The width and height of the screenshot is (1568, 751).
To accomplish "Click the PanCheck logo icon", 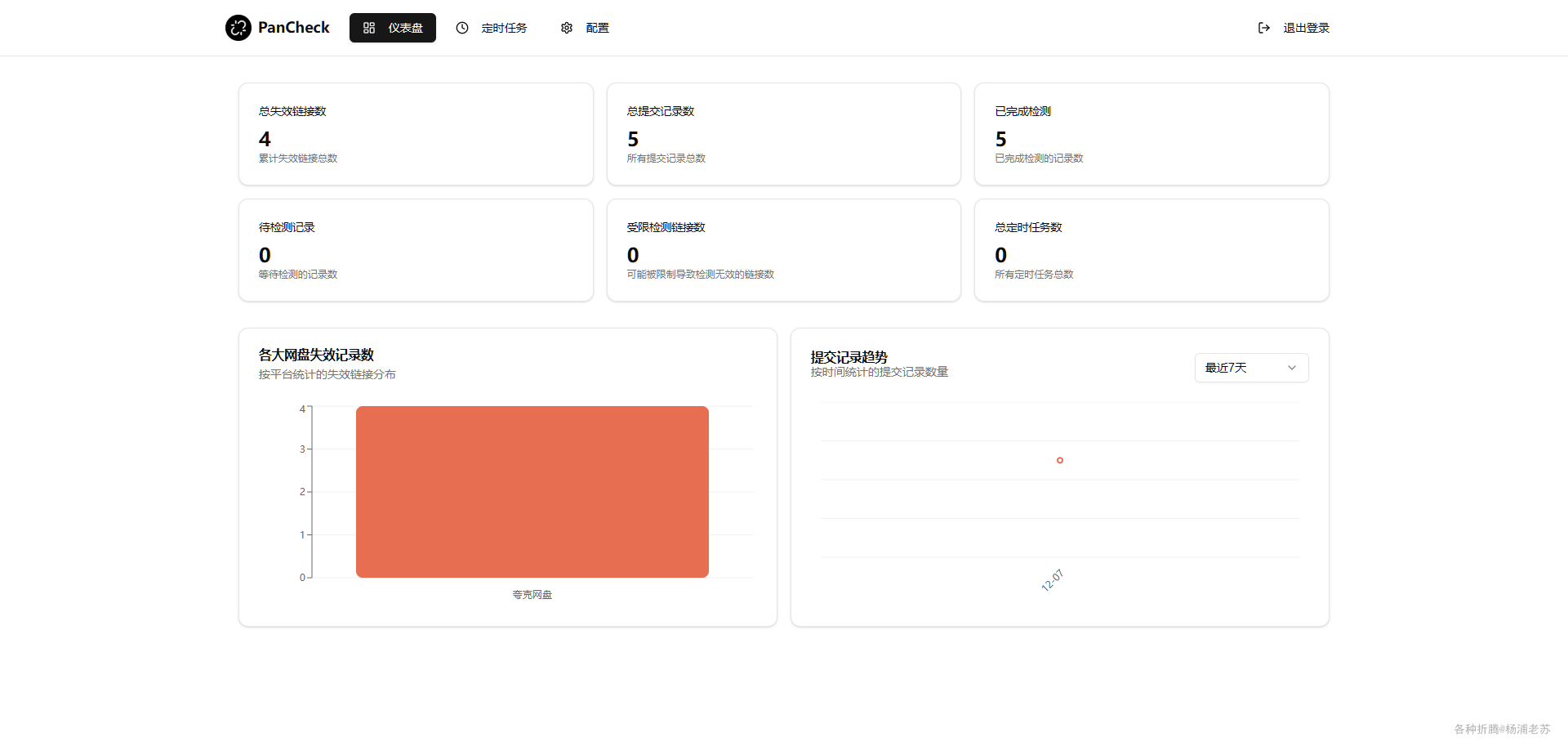I will click(x=238, y=28).
